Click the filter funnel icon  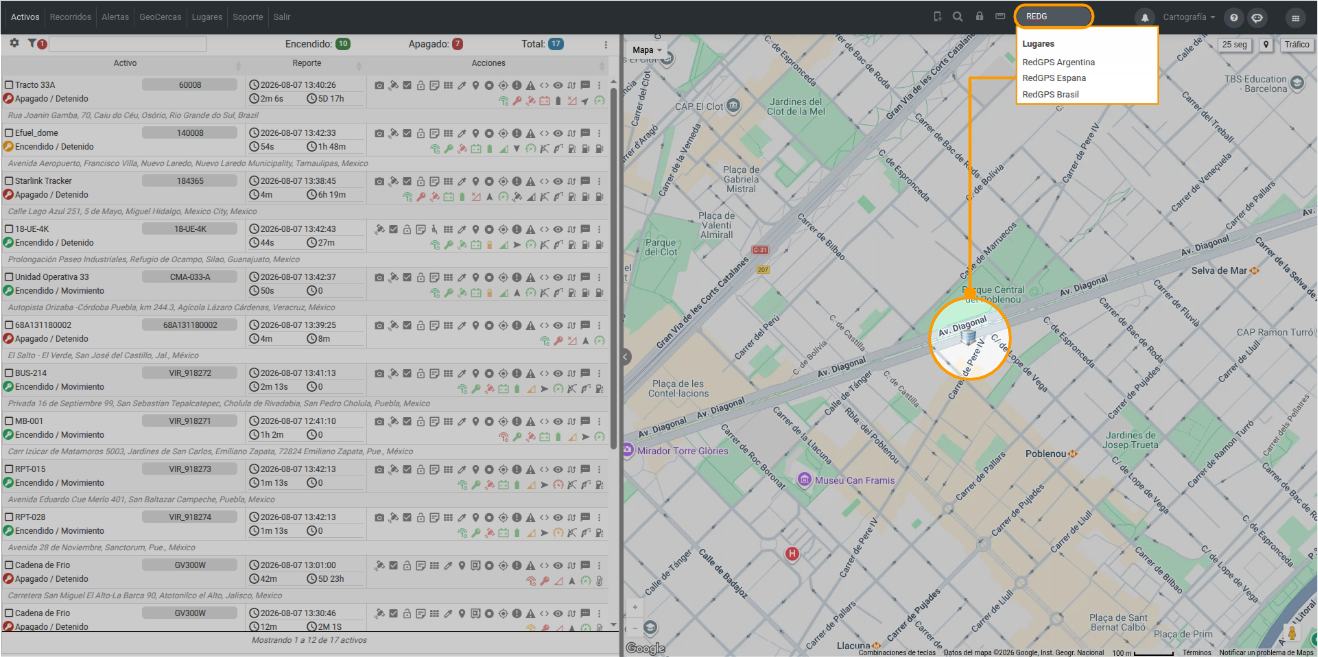[32, 44]
